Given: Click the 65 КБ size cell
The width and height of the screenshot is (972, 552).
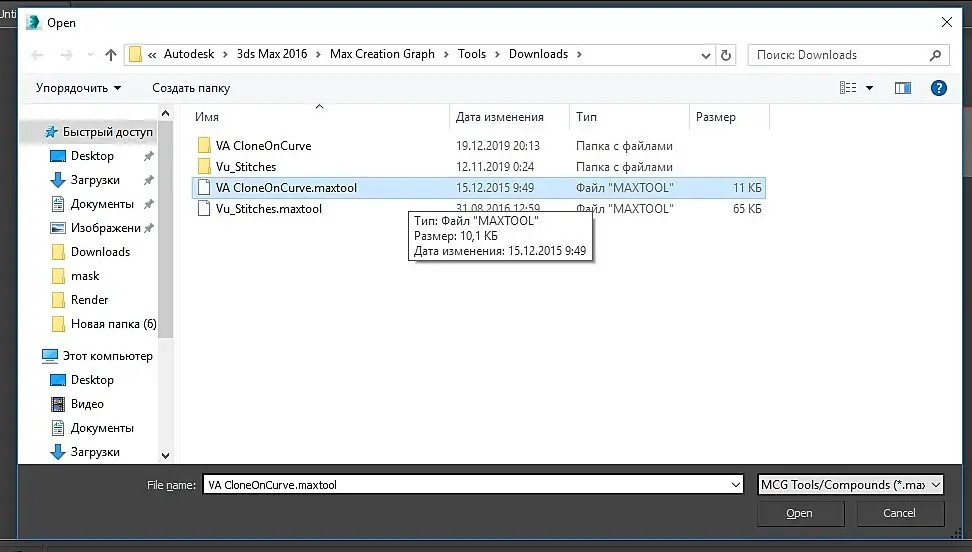Looking at the screenshot, I should pos(747,209).
